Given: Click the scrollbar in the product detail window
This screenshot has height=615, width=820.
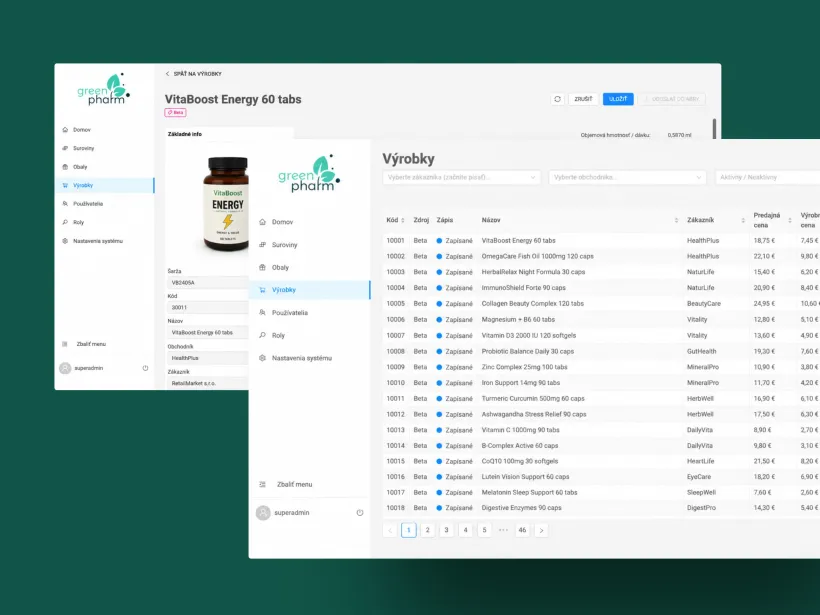Looking at the screenshot, I should point(714,129).
